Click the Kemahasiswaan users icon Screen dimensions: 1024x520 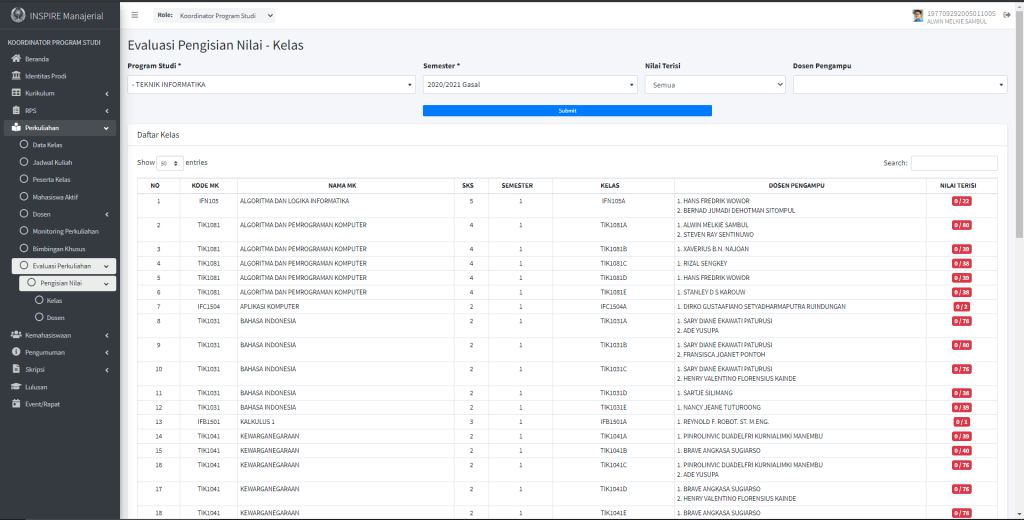point(16,334)
